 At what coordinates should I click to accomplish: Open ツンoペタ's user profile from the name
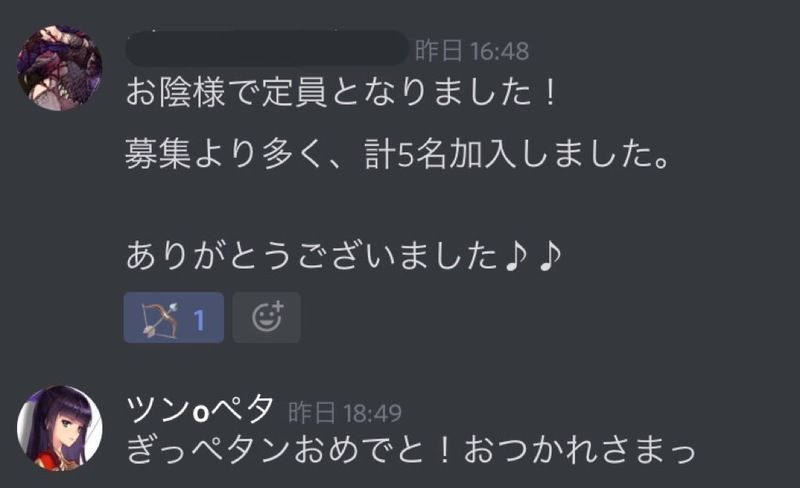pyautogui.click(x=199, y=410)
